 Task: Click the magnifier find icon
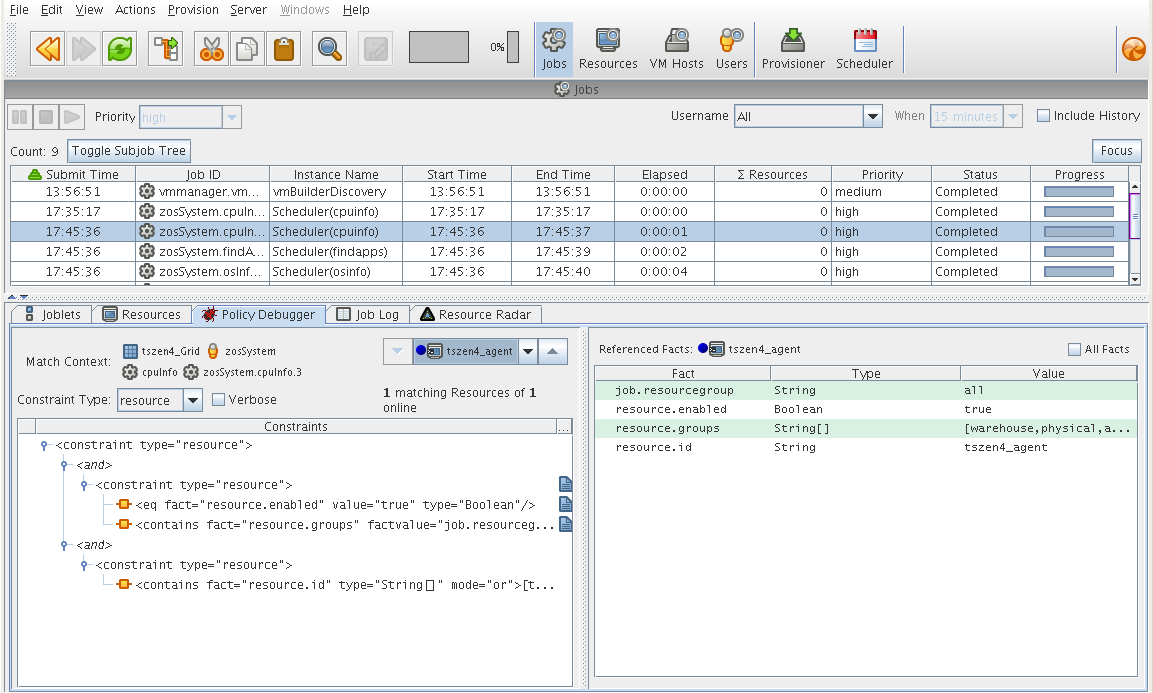330,48
